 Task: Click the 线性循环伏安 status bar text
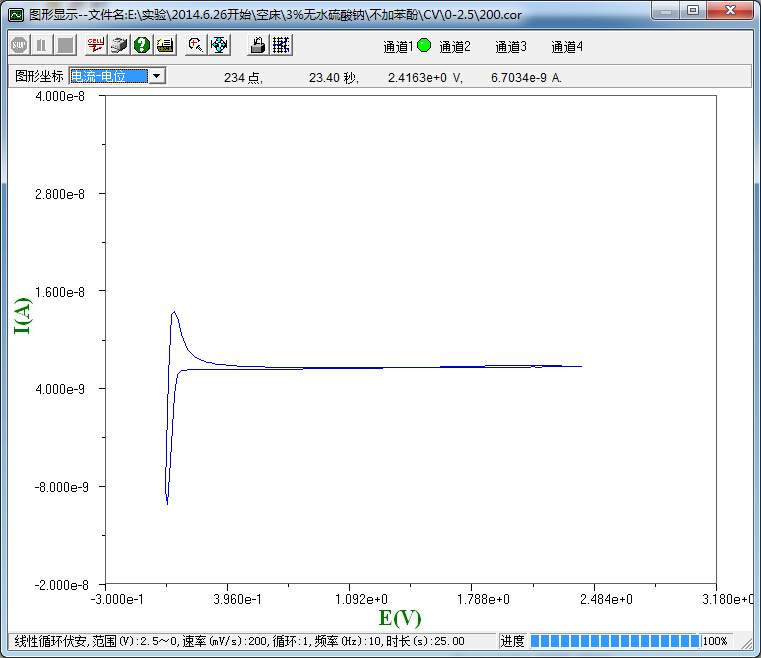point(239,642)
